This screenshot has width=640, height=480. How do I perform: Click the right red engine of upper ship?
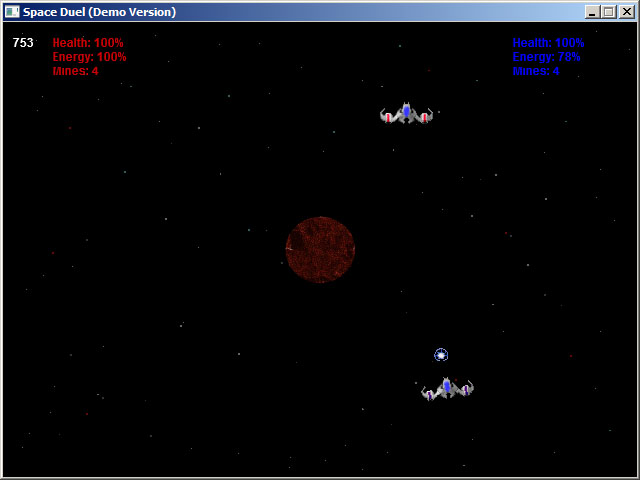click(x=424, y=117)
